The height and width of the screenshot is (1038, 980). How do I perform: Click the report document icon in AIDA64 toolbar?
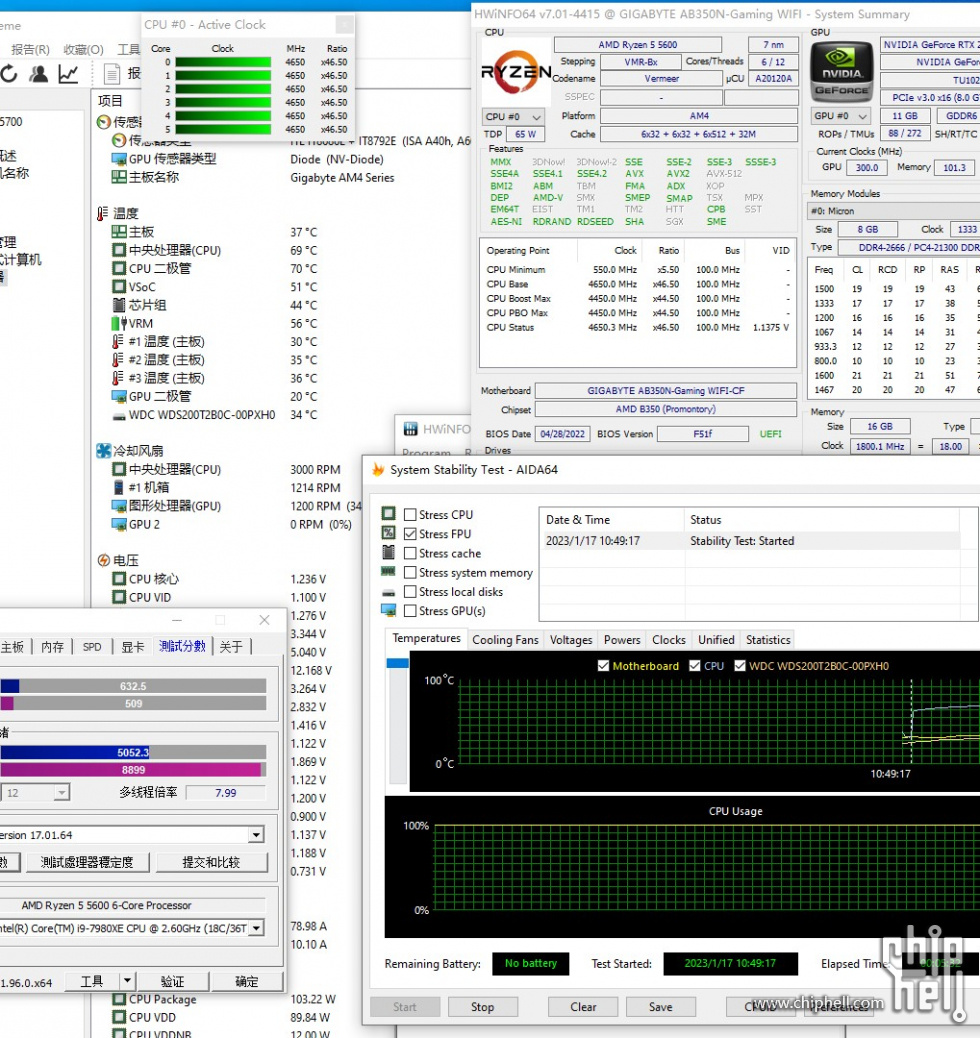(112, 73)
